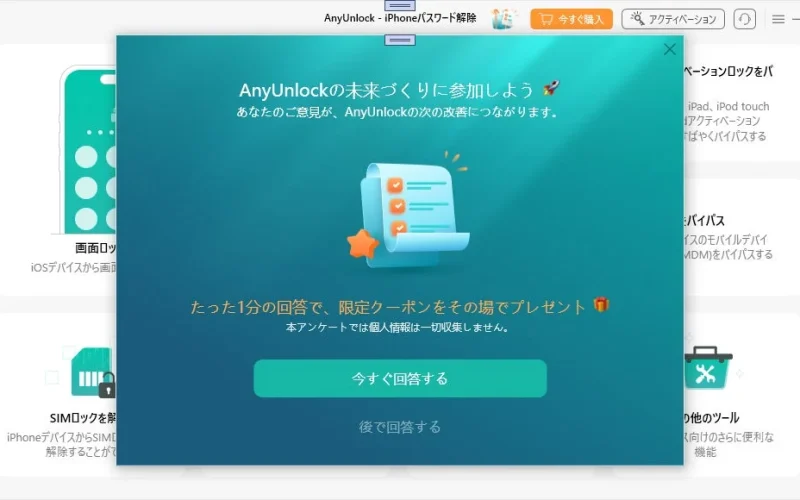Open 今すぐ購入 purchase button
Viewport: 800px width, 500px height.
[x=571, y=19]
